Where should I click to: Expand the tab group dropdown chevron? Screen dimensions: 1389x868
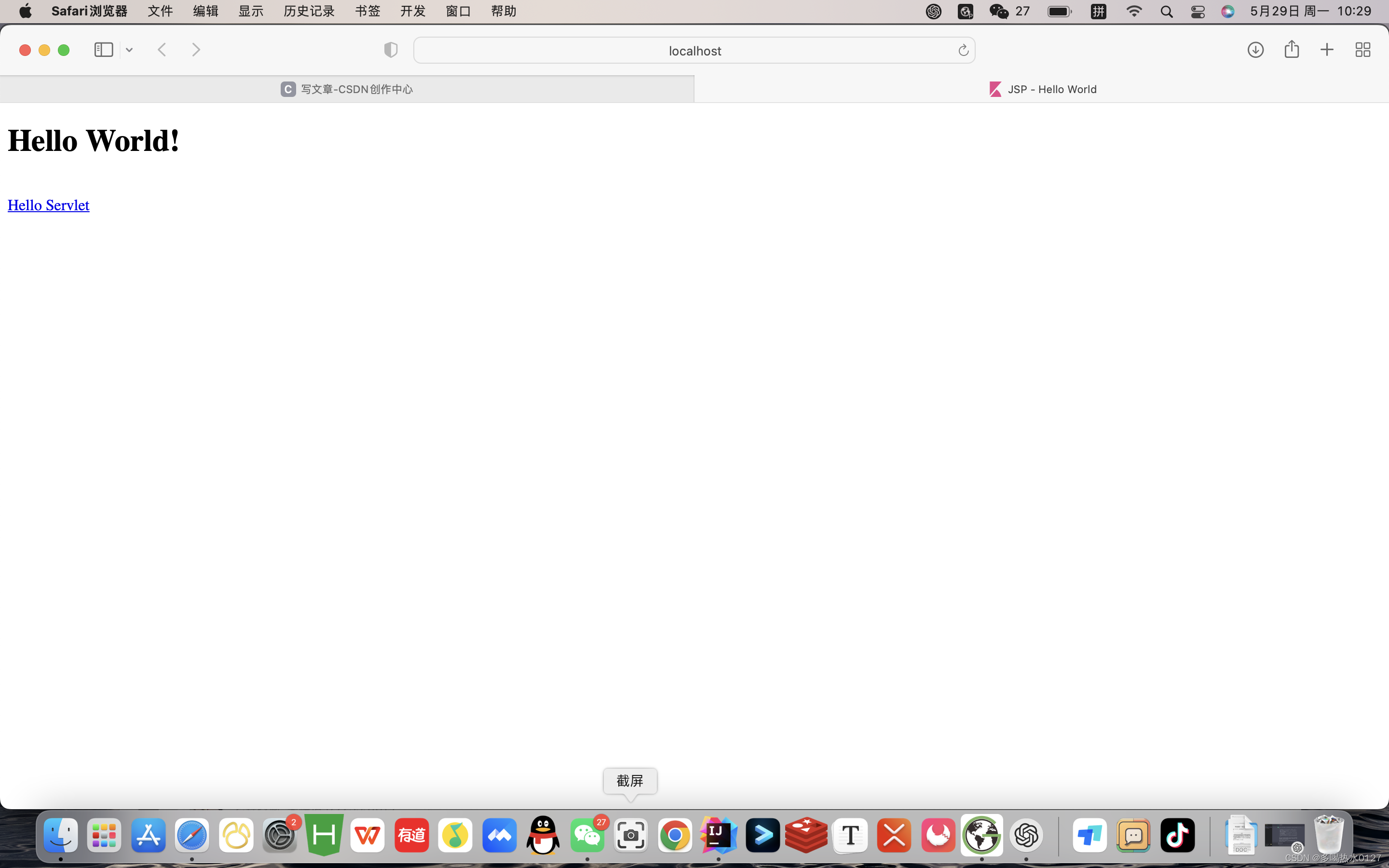(129, 51)
